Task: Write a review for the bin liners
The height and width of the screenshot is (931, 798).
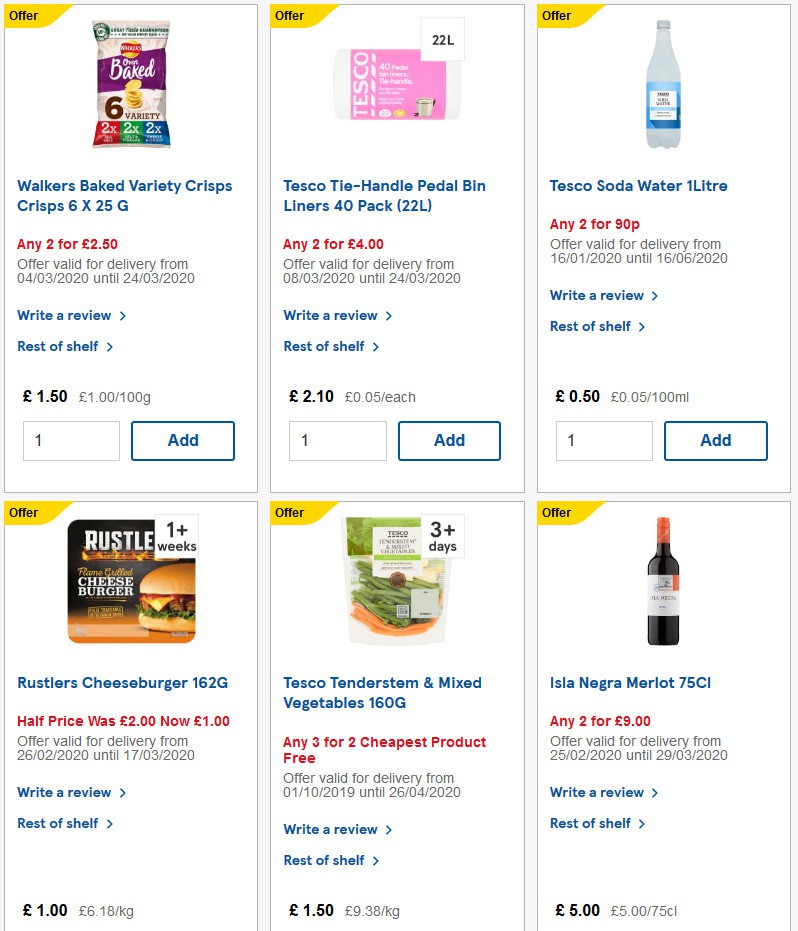Action: [x=331, y=315]
